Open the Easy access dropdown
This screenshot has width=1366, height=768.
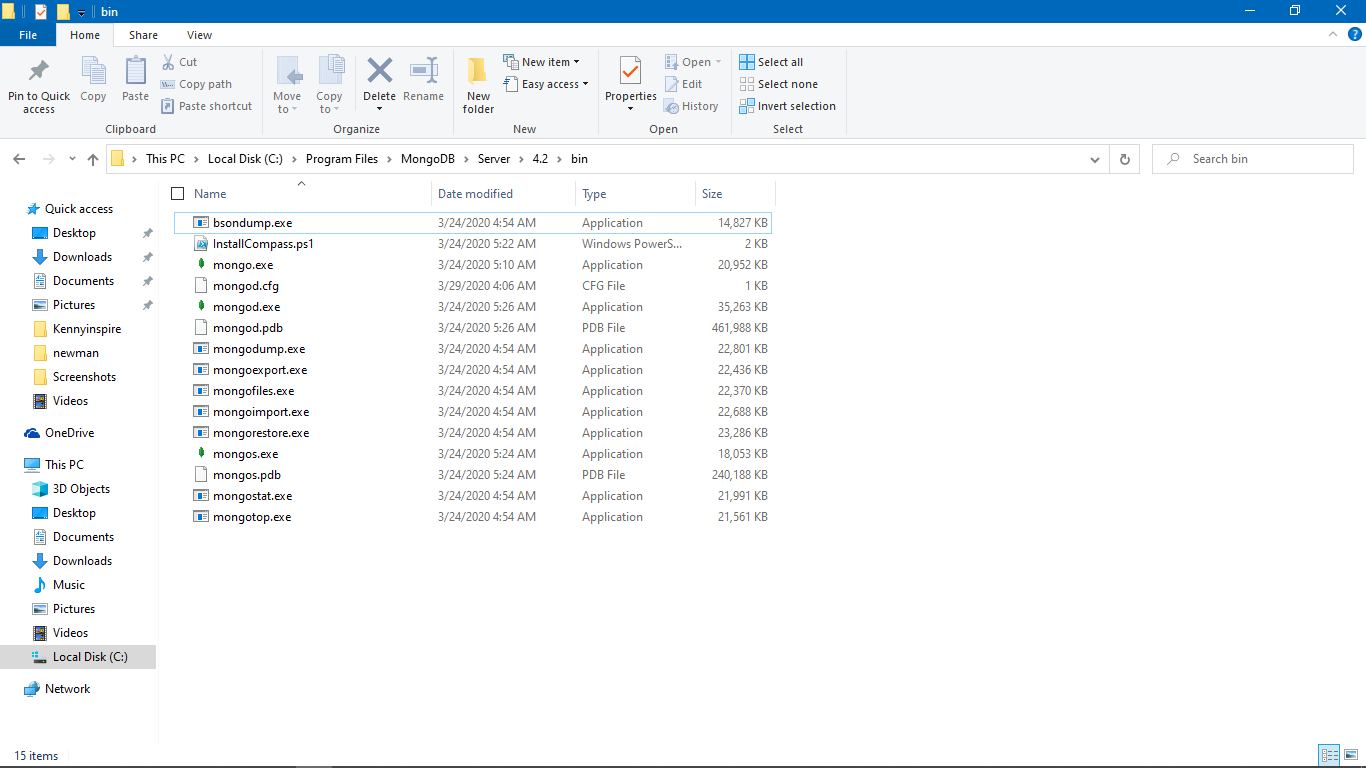(545, 84)
